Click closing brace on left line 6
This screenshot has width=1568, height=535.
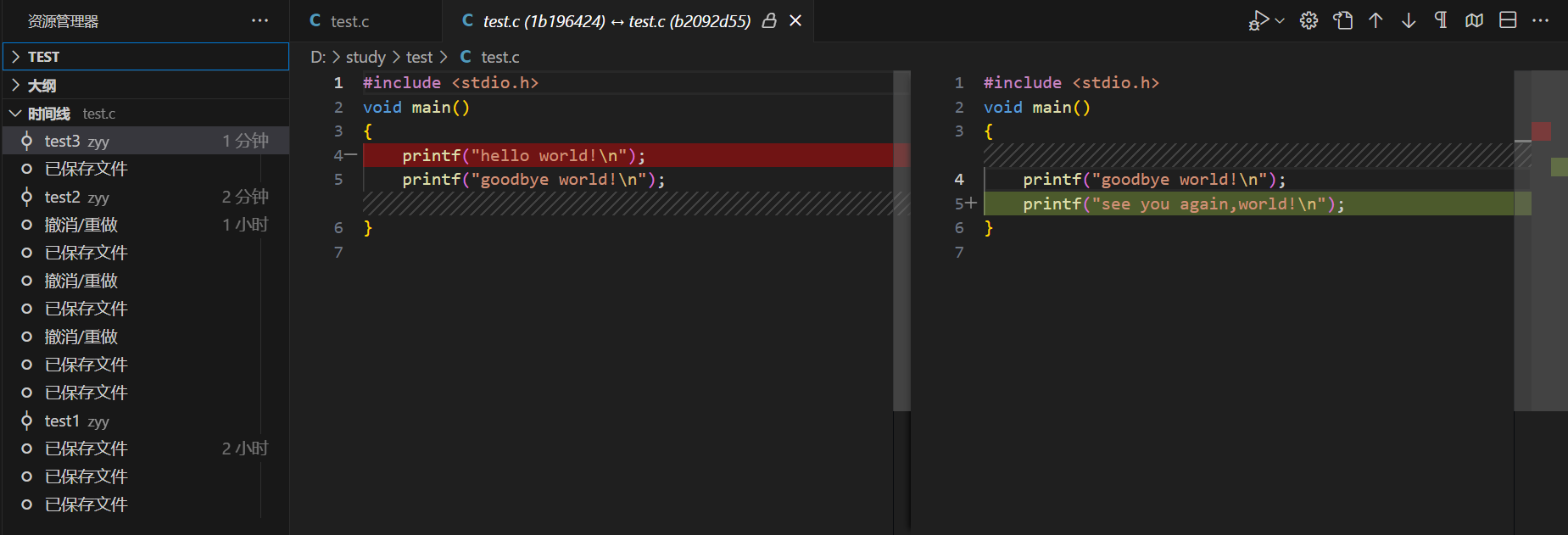click(x=368, y=227)
